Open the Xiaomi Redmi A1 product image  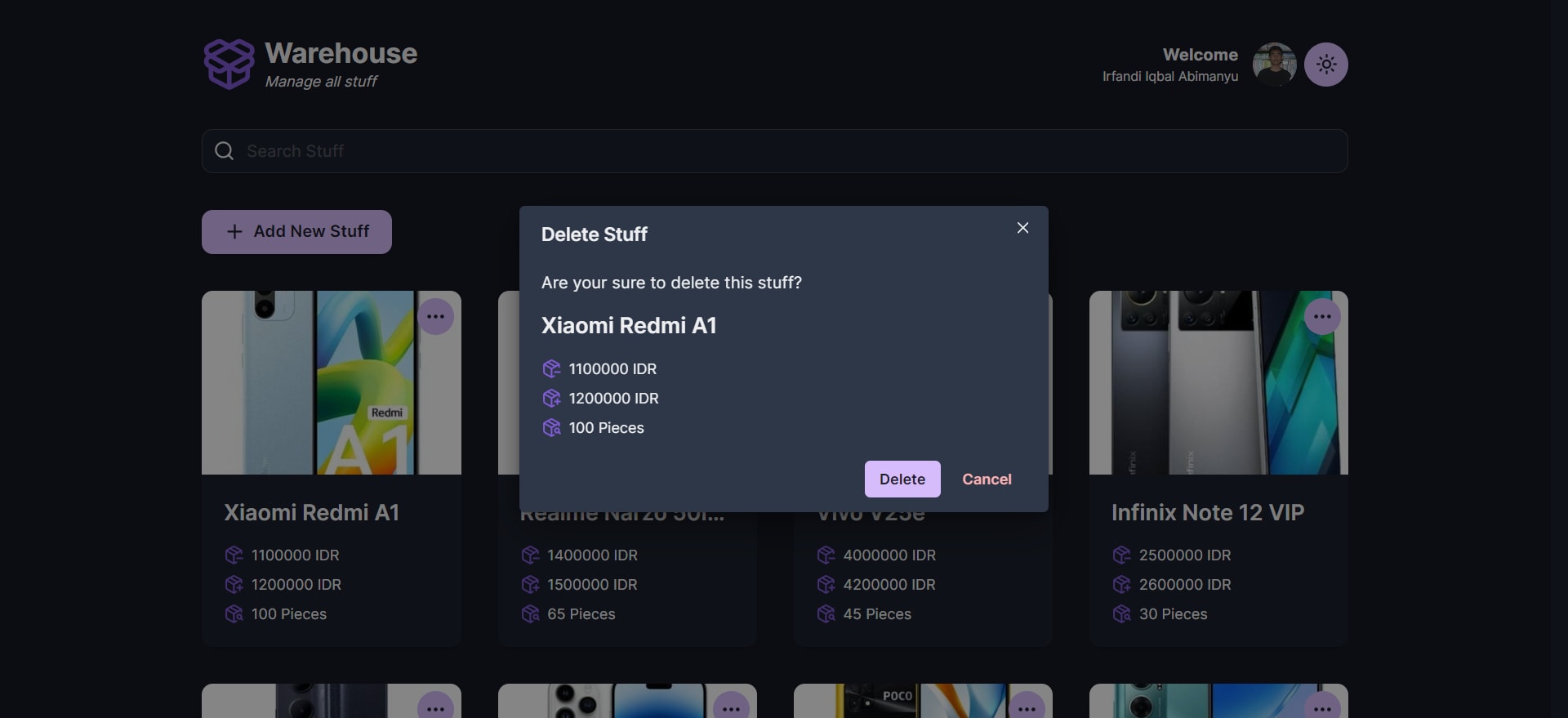(x=332, y=382)
